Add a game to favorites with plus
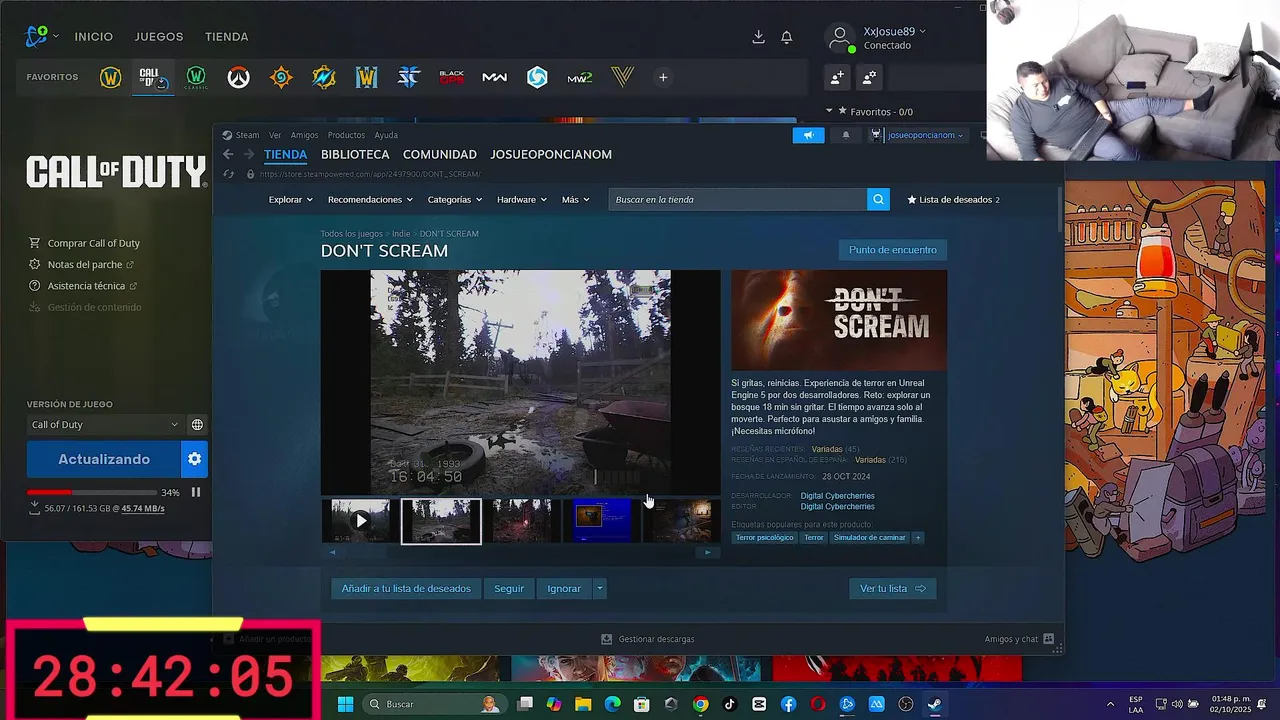This screenshot has width=1280, height=720. point(663,77)
